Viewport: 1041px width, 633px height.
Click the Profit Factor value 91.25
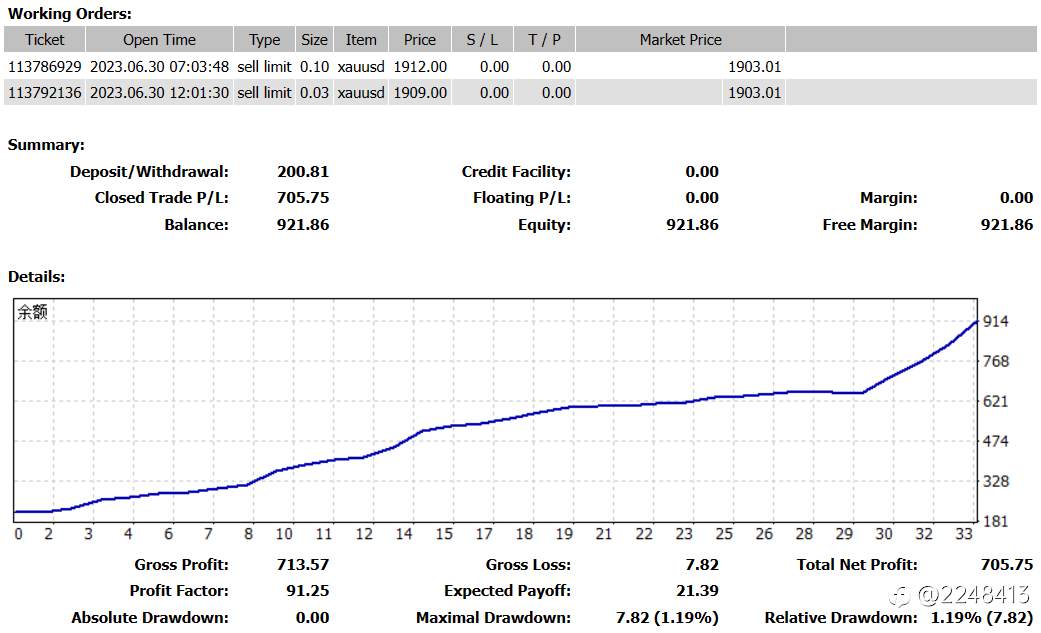coord(307,590)
